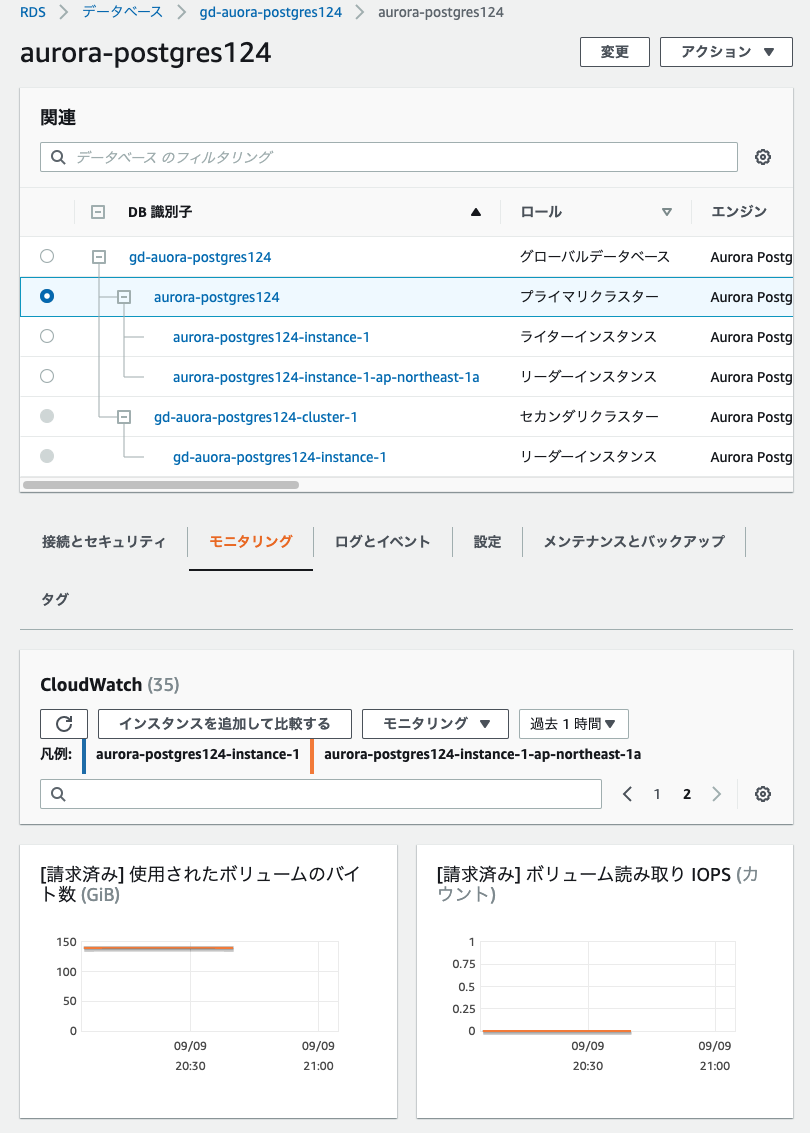The image size is (810, 1133).
Task: Switch to モニタリング tab
Action: [x=251, y=541]
